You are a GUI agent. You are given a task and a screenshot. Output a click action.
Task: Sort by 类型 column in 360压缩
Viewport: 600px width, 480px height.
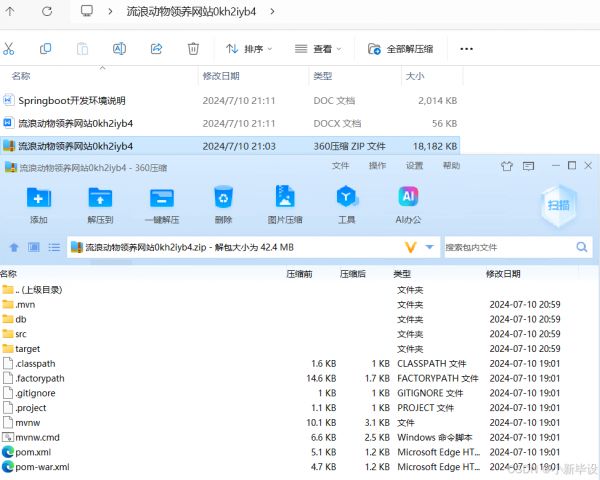(x=402, y=274)
